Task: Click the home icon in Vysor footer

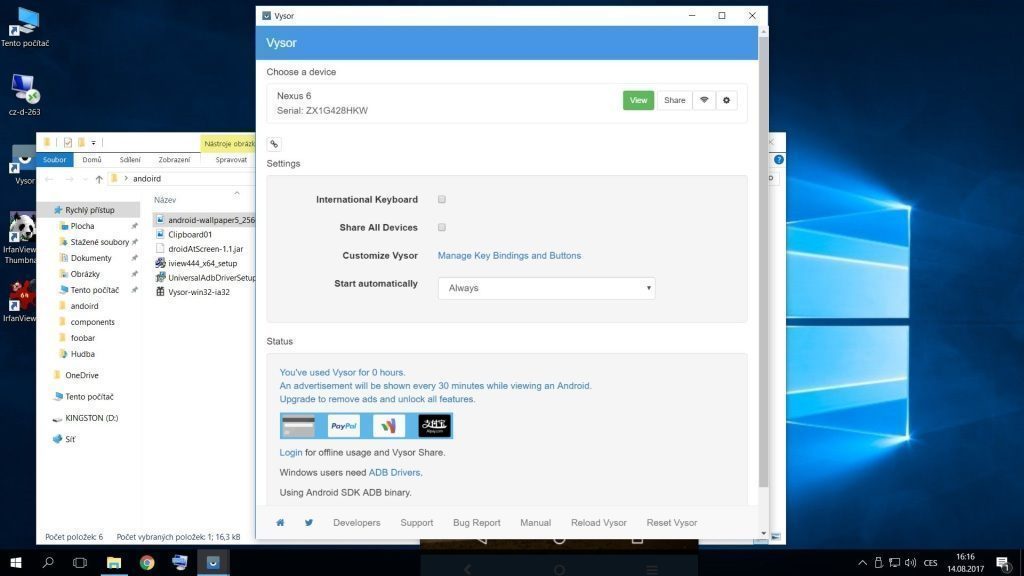Action: click(280, 522)
